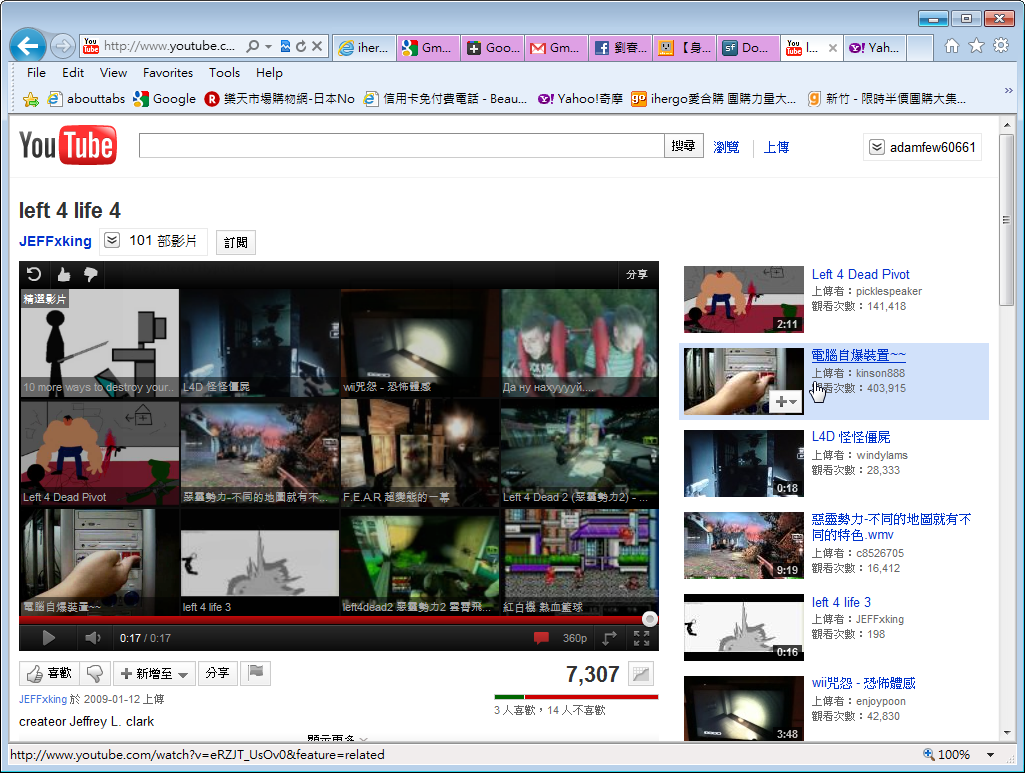Select the 紅白機 熱血籃球 suggested thumbnail in player

[579, 562]
